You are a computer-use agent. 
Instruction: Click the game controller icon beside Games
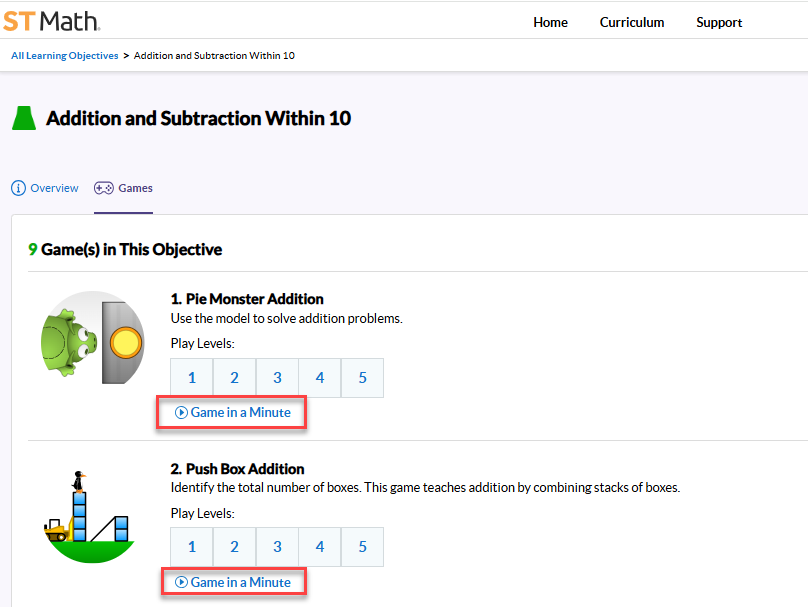point(102,188)
